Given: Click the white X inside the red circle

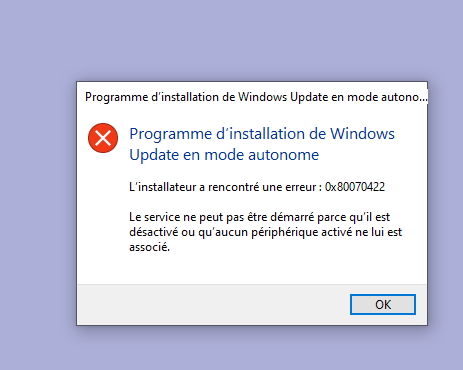Looking at the screenshot, I should pos(103,138).
